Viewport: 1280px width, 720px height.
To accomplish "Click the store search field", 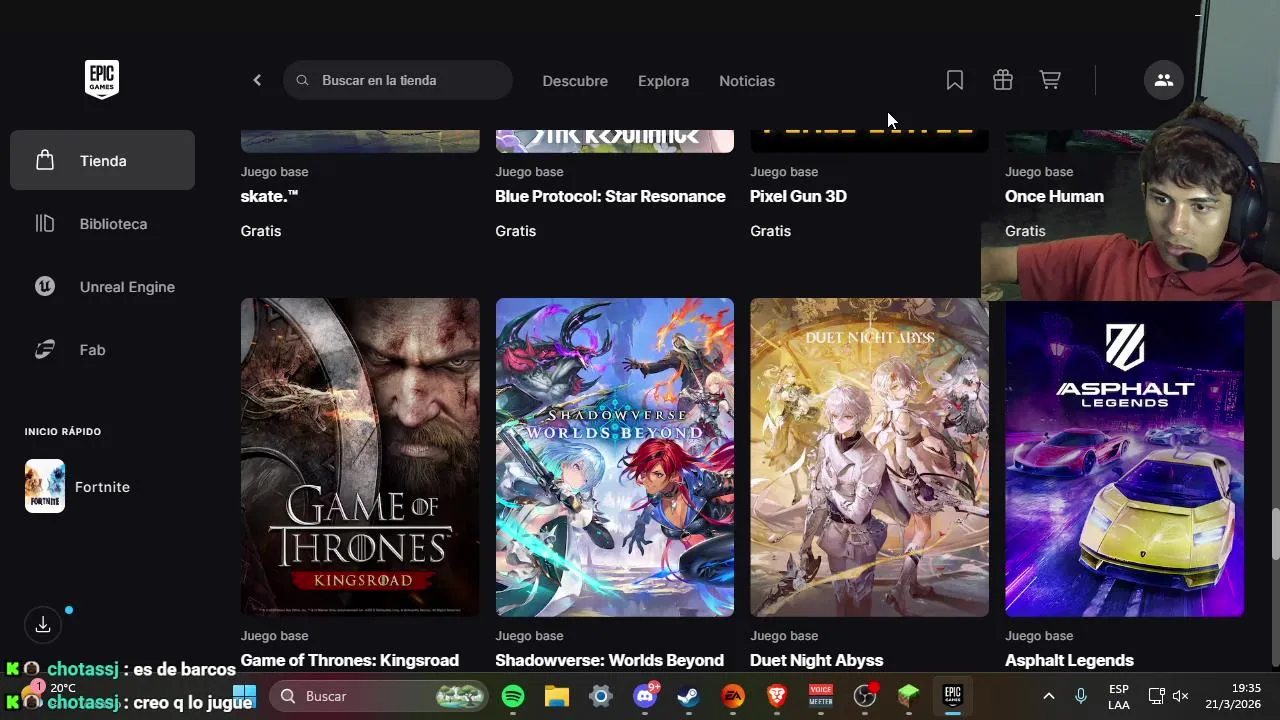I will pos(398,80).
